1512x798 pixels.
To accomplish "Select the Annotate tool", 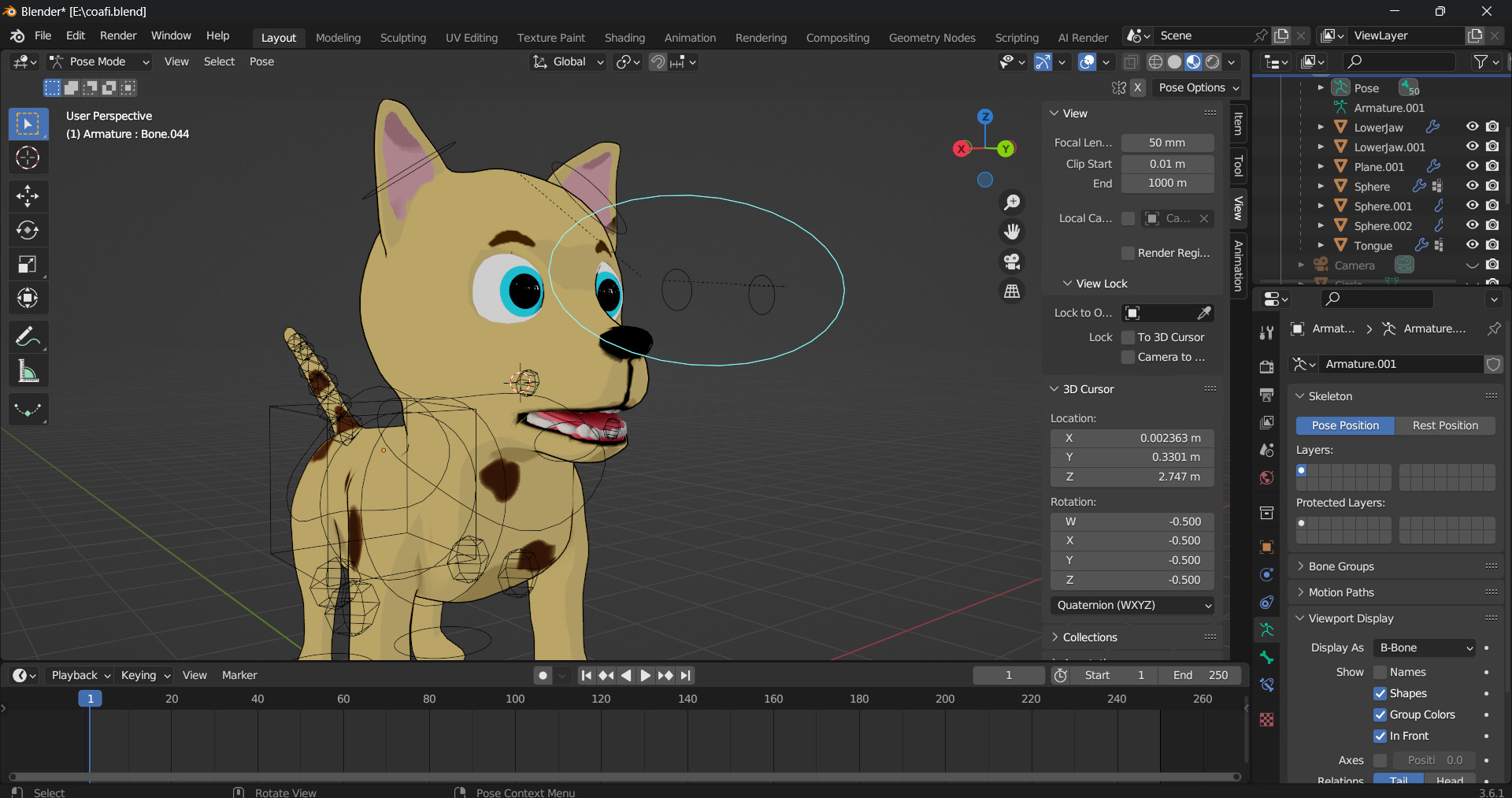I will pos(28,336).
